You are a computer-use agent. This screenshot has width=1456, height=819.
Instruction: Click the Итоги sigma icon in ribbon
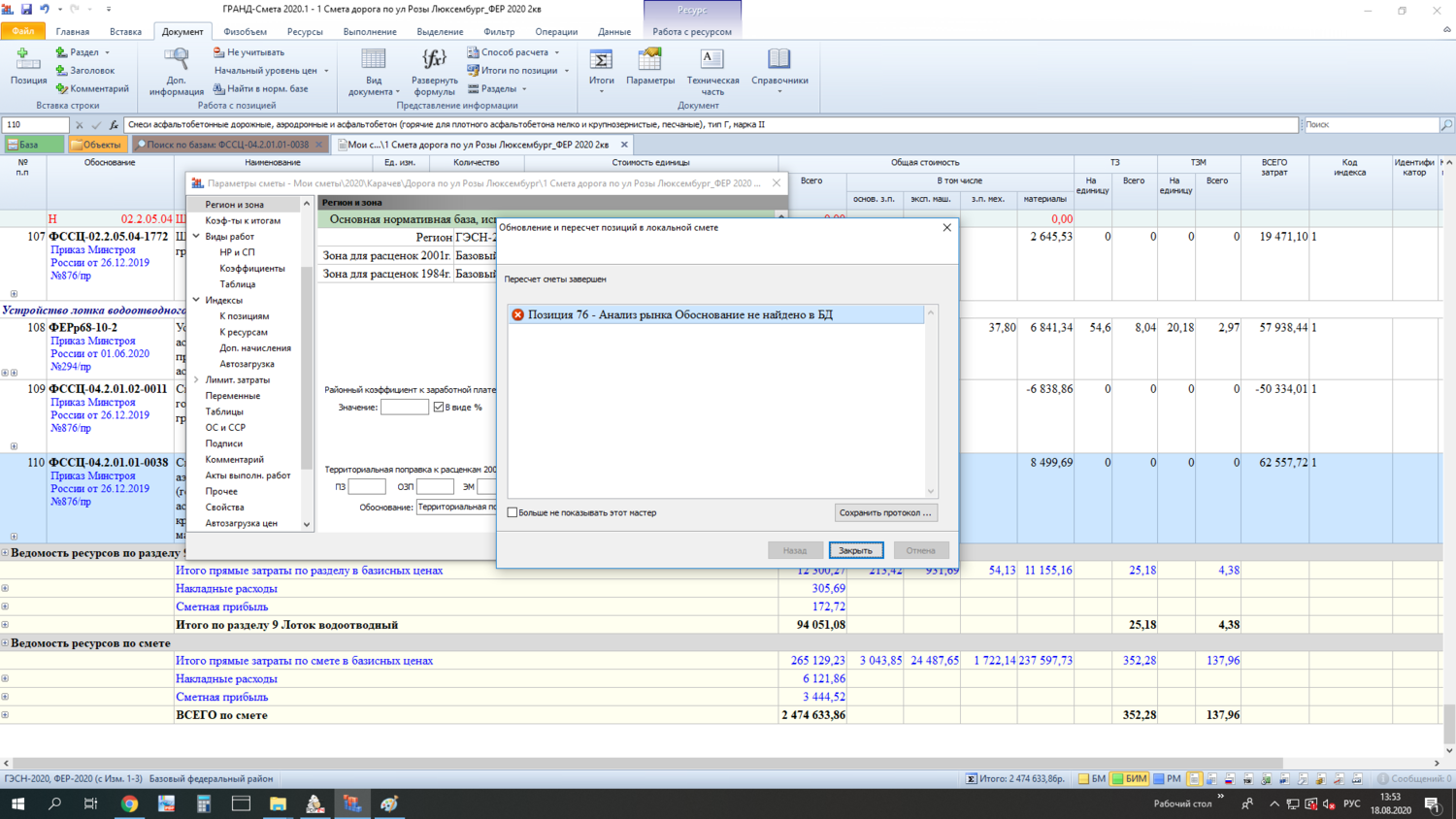coord(601,61)
